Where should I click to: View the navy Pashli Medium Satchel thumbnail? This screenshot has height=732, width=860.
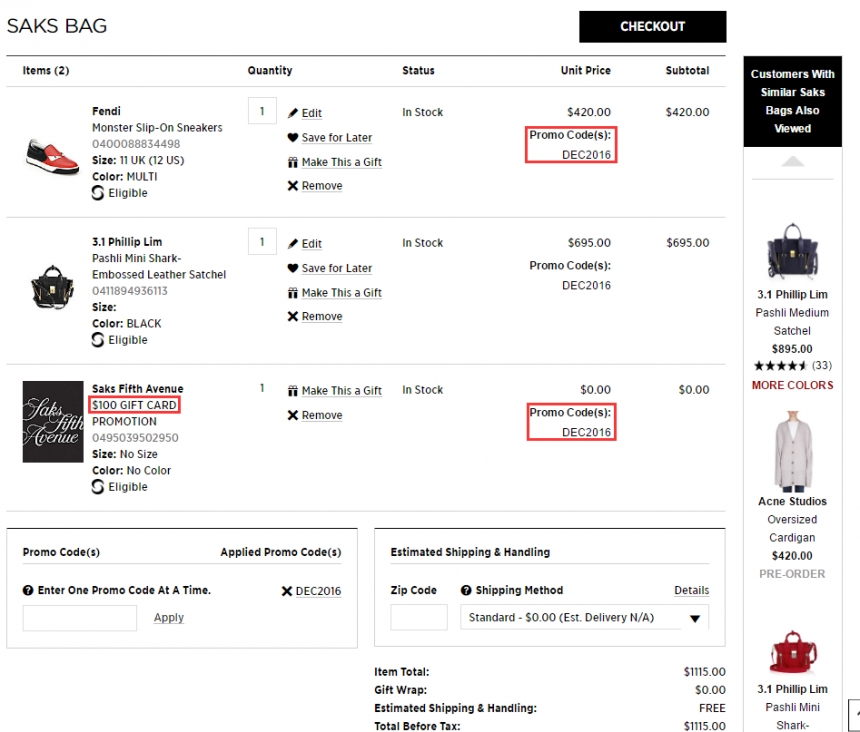tap(792, 252)
